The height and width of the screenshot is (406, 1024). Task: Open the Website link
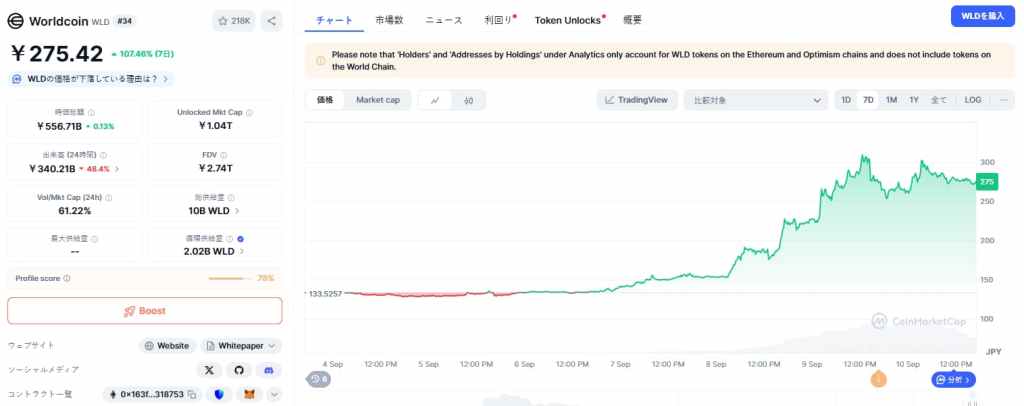pyautogui.click(x=167, y=346)
